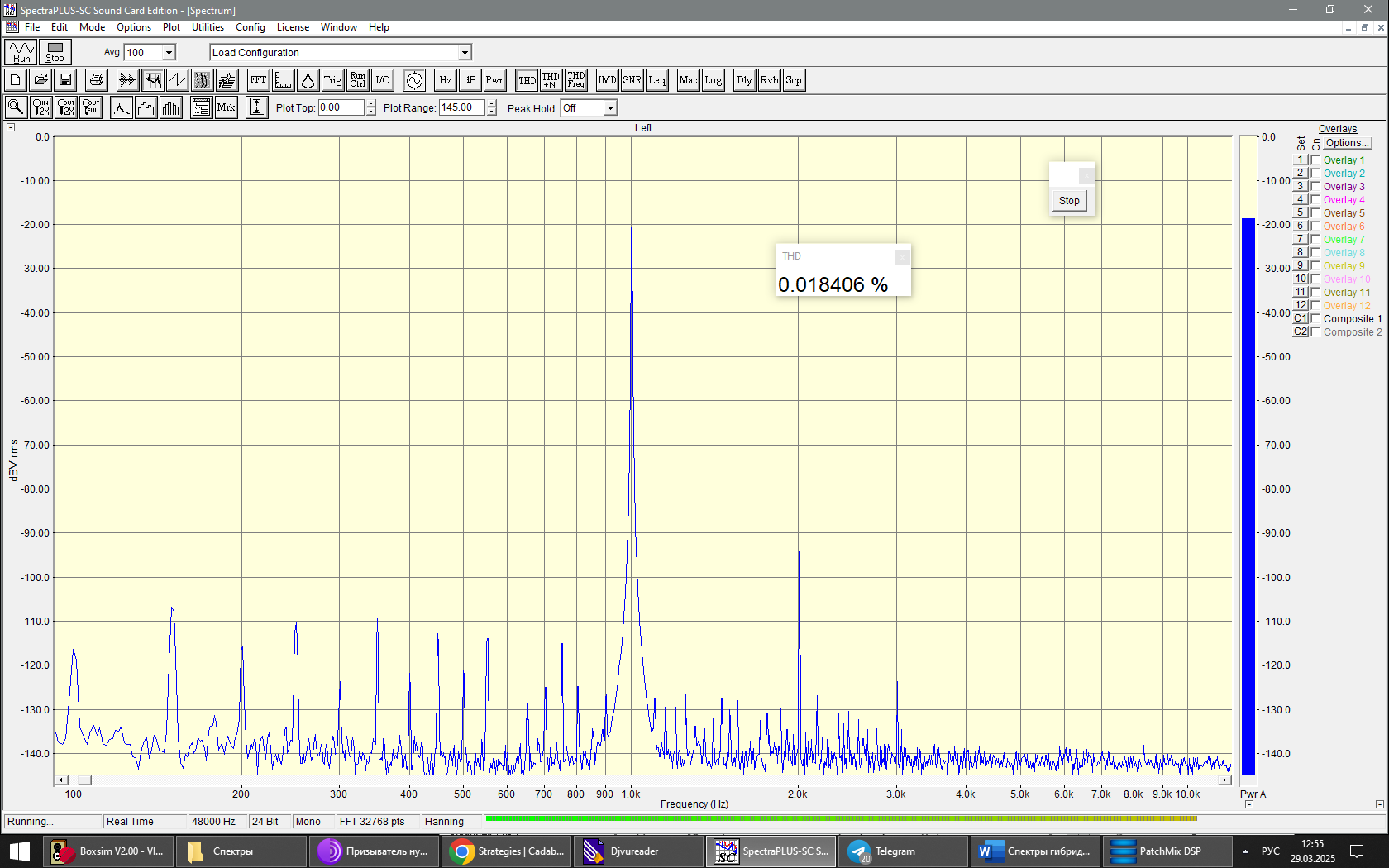Open the Utilities menu
Screen dimensions: 1389x868
click(208, 27)
